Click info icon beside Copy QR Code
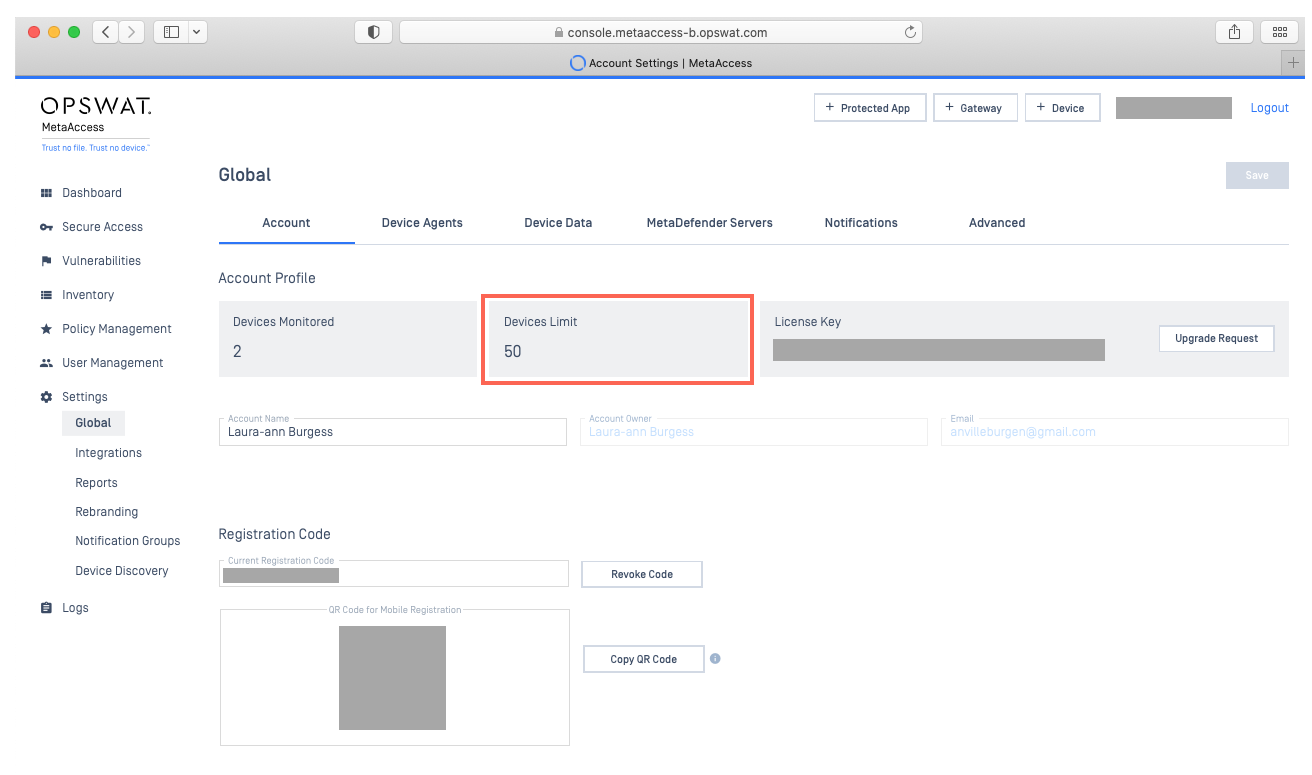1312x775 pixels. [x=715, y=659]
